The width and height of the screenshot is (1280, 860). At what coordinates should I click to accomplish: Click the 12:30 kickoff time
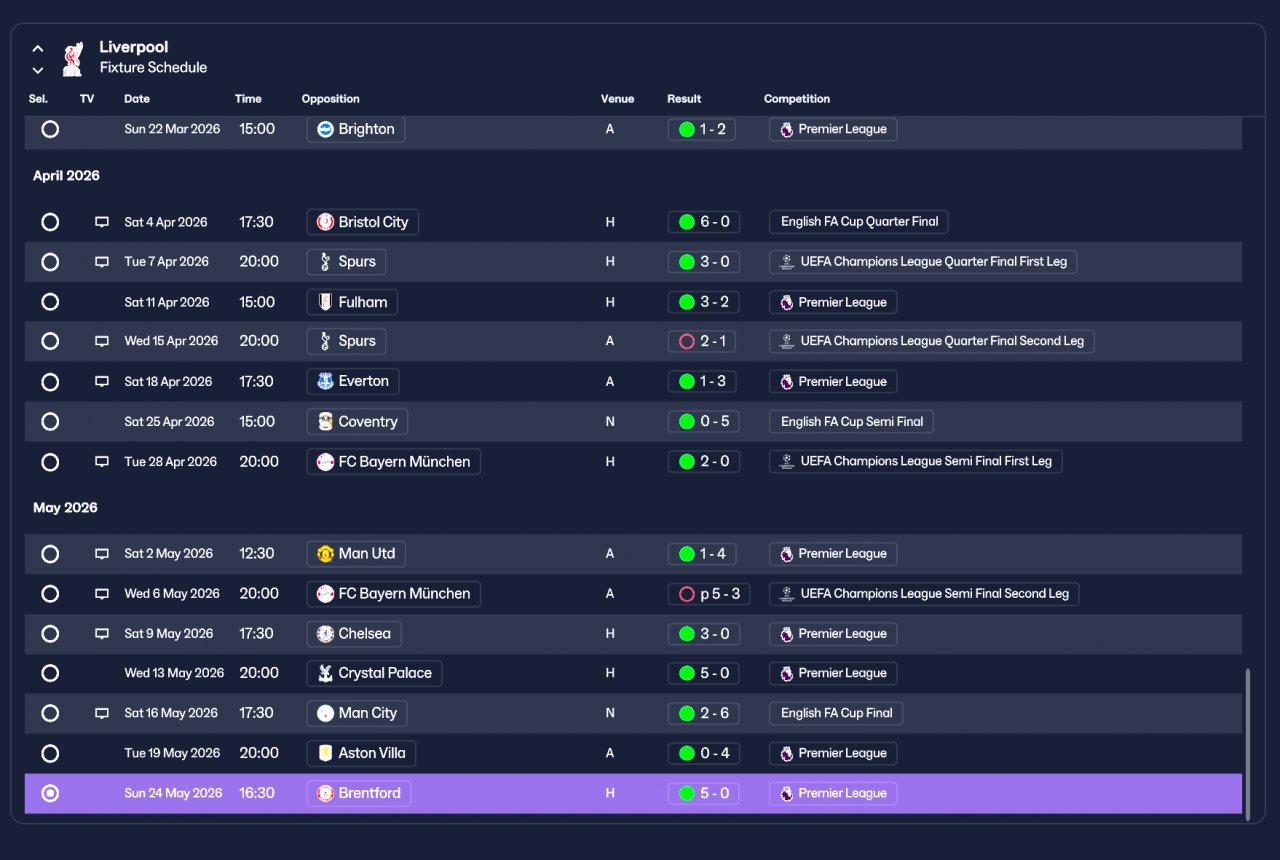(256, 554)
